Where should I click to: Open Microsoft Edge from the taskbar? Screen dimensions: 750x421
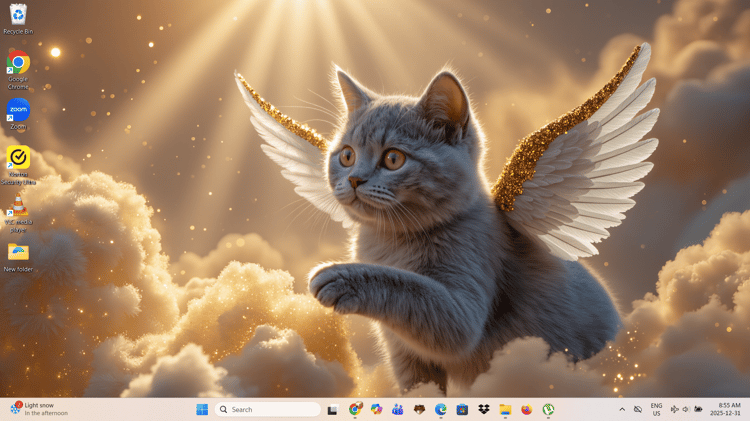click(x=441, y=410)
